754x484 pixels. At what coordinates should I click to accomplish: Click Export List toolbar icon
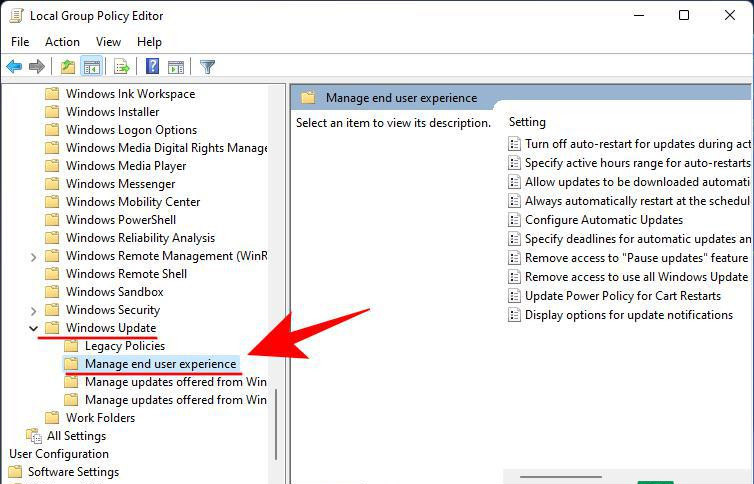coord(122,66)
